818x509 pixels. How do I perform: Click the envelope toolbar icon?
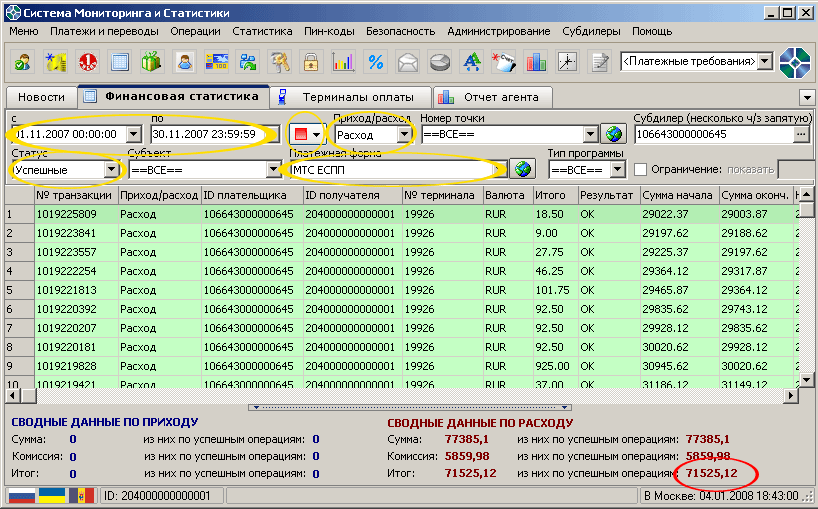click(x=408, y=62)
